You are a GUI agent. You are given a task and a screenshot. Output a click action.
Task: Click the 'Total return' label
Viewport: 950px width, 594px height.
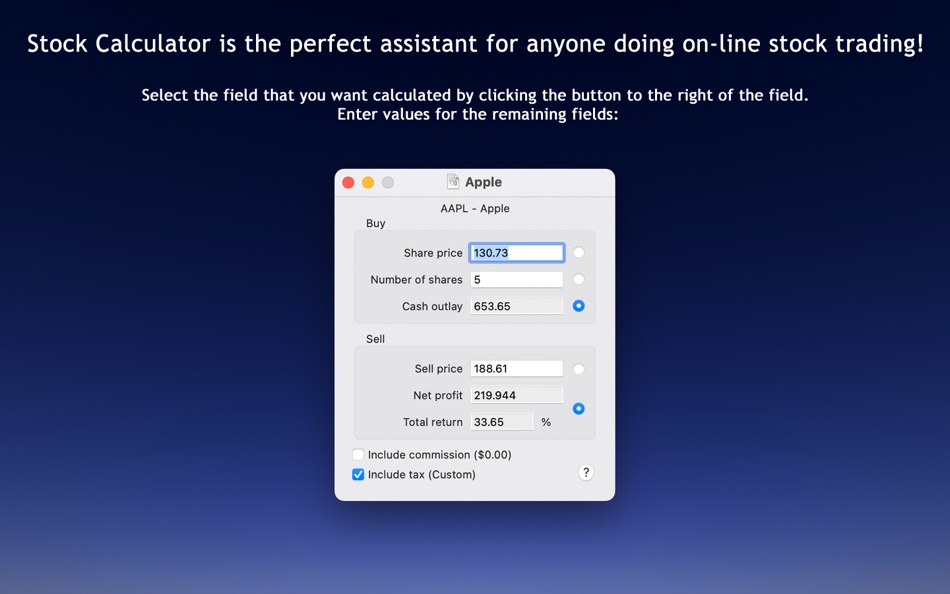[433, 422]
